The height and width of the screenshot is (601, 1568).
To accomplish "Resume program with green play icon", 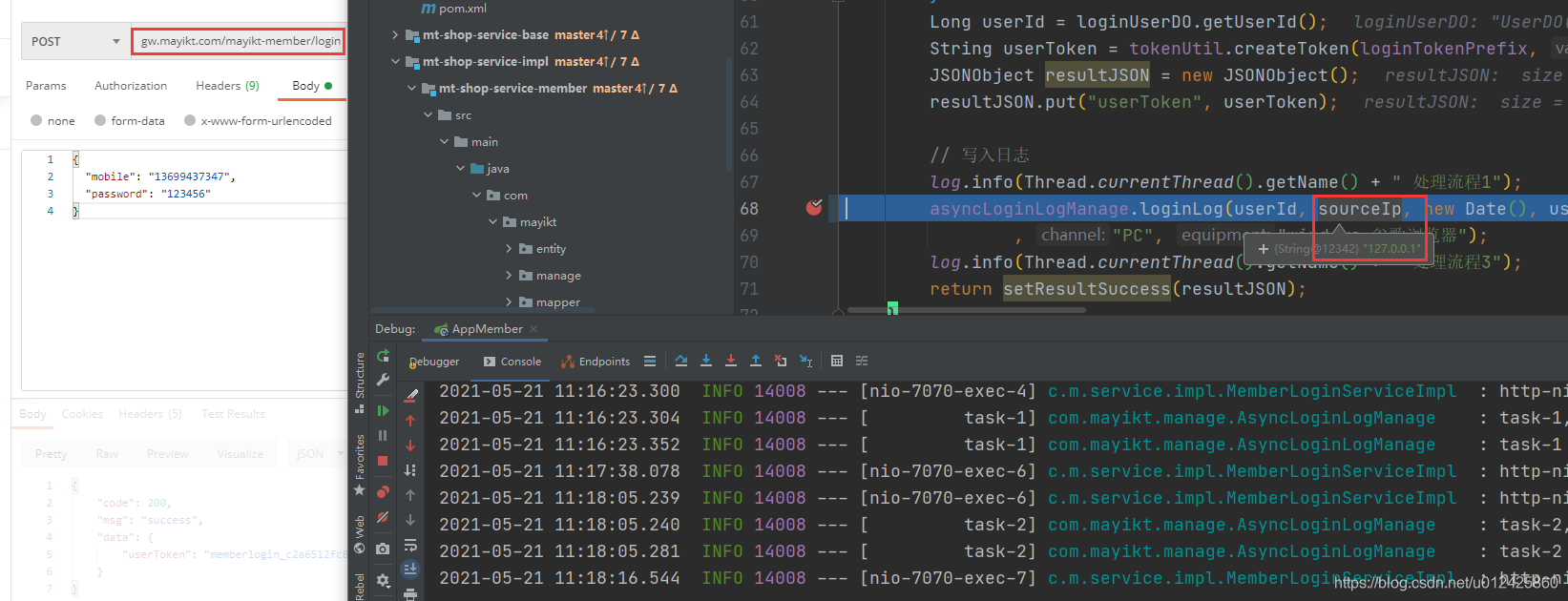I will coord(383,410).
